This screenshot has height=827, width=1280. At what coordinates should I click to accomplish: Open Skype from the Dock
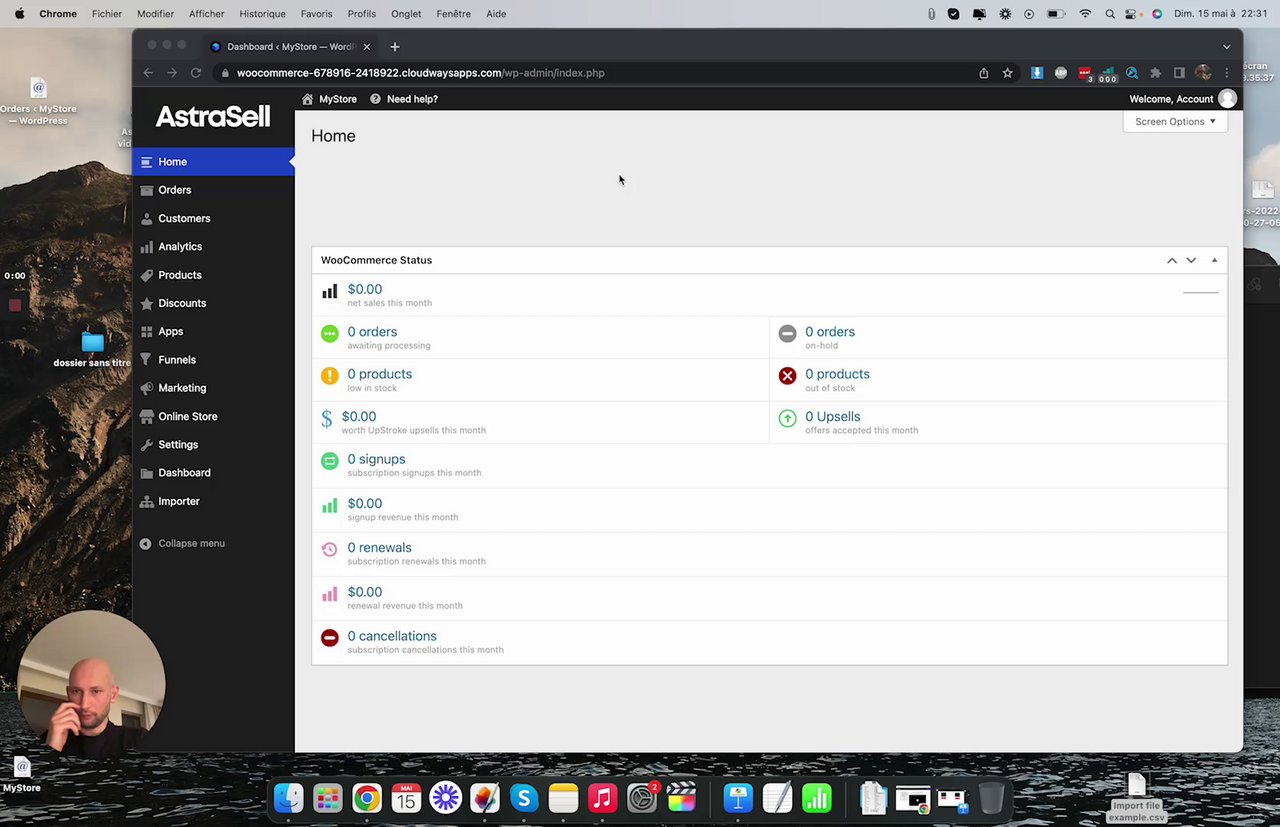pyautogui.click(x=524, y=798)
